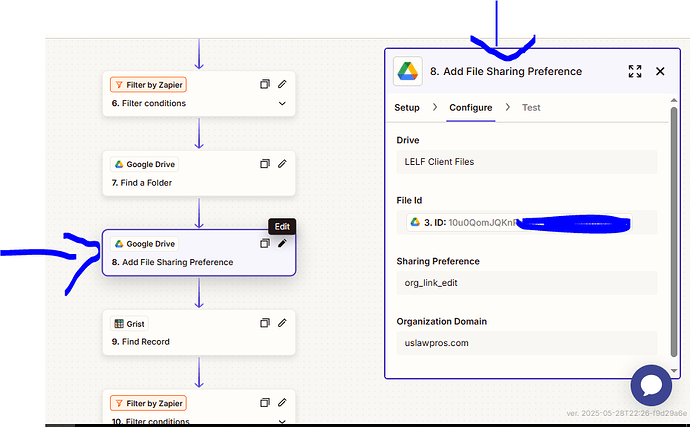Click the Google Drive icon in panel header
The height and width of the screenshot is (427, 690).
pos(406,71)
